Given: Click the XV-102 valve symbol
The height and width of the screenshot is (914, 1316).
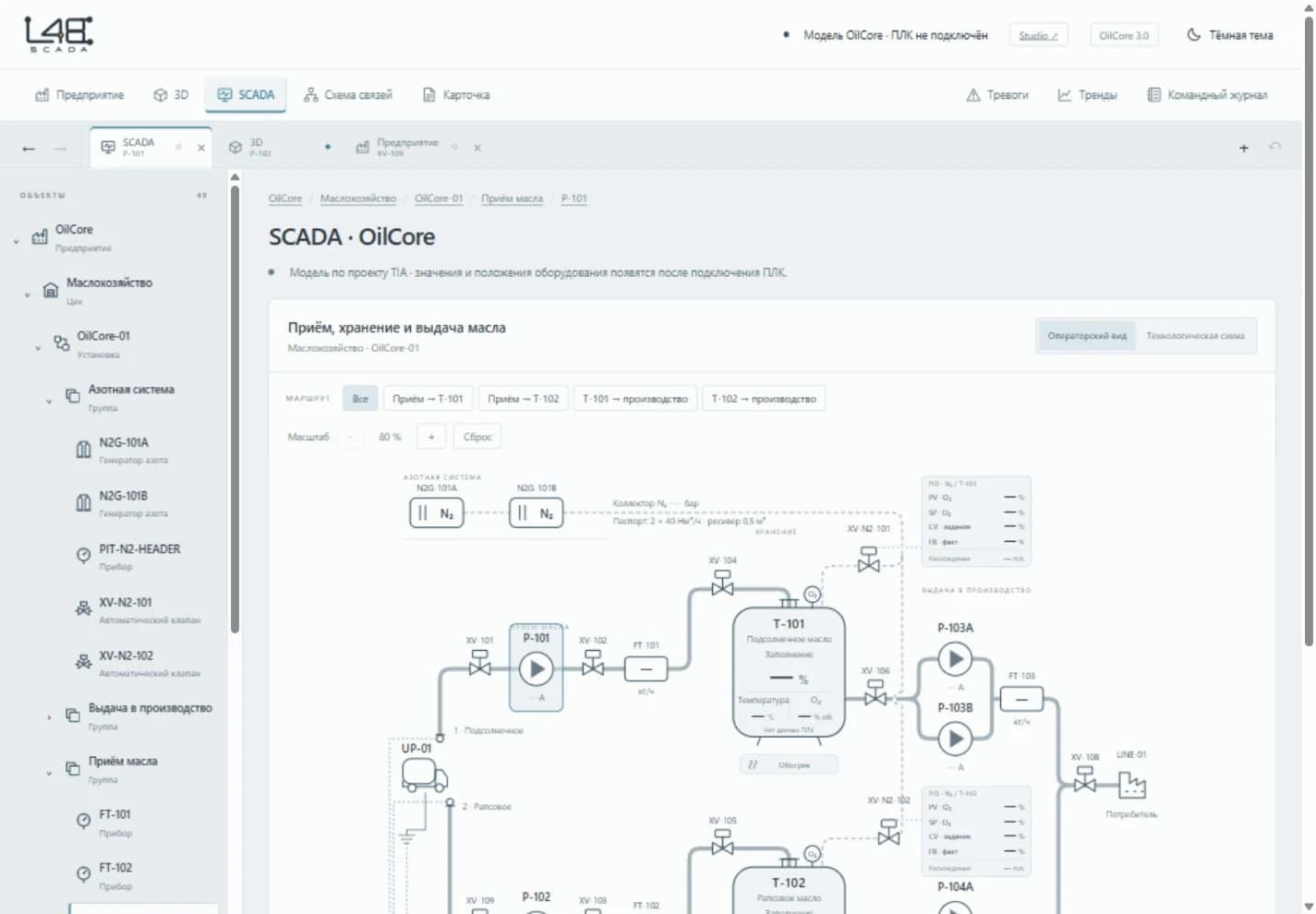Looking at the screenshot, I should (593, 663).
